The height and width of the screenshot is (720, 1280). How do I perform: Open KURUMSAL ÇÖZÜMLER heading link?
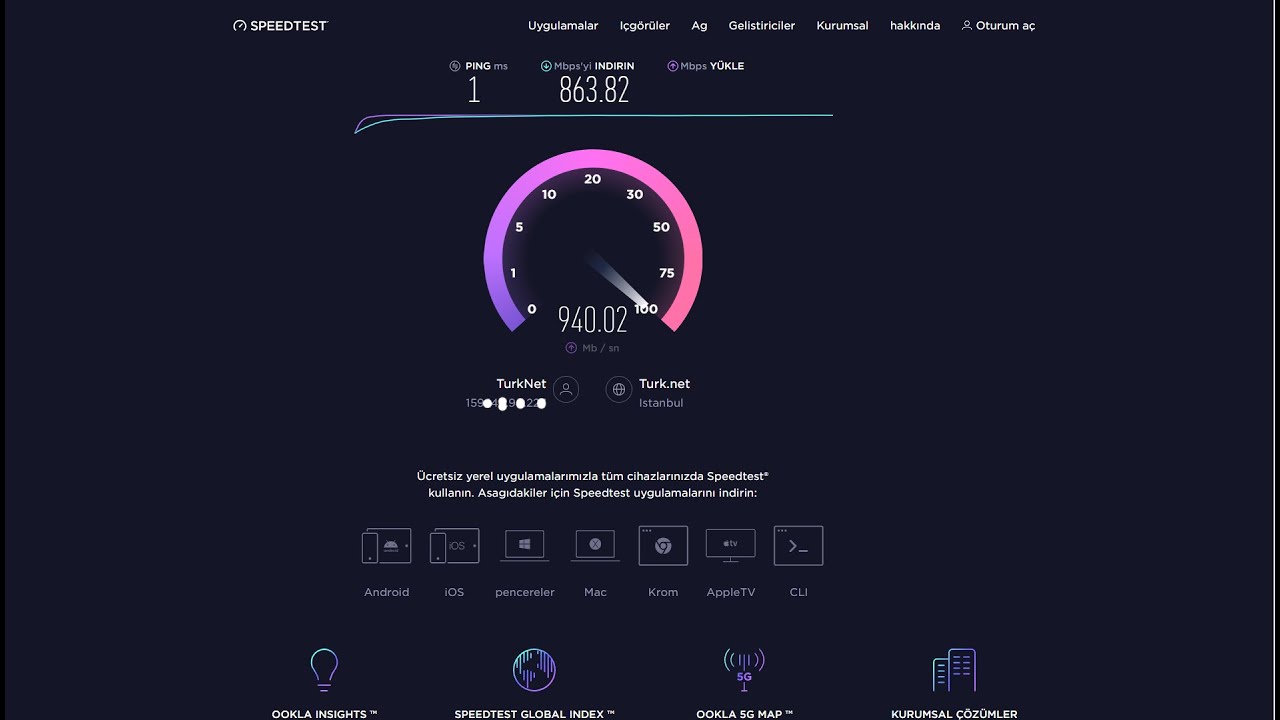tap(954, 714)
